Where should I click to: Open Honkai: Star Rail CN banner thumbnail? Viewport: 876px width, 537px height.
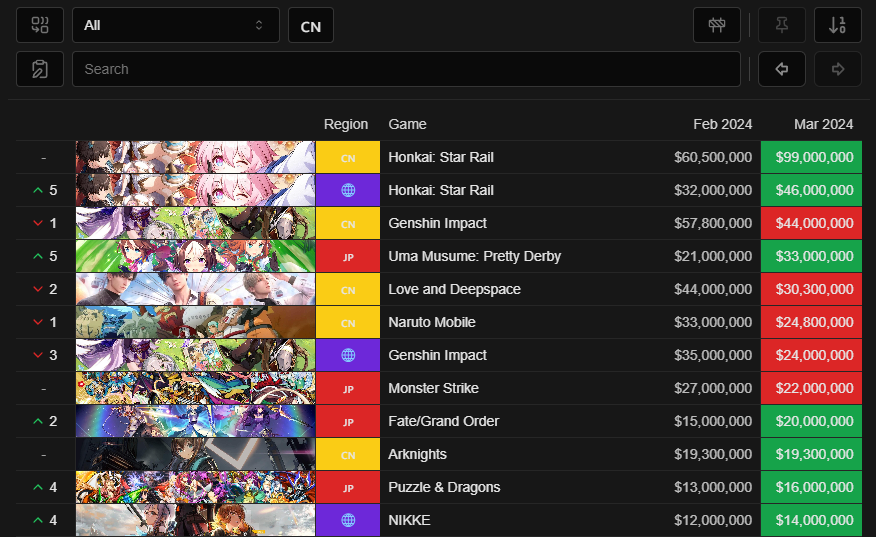196,157
